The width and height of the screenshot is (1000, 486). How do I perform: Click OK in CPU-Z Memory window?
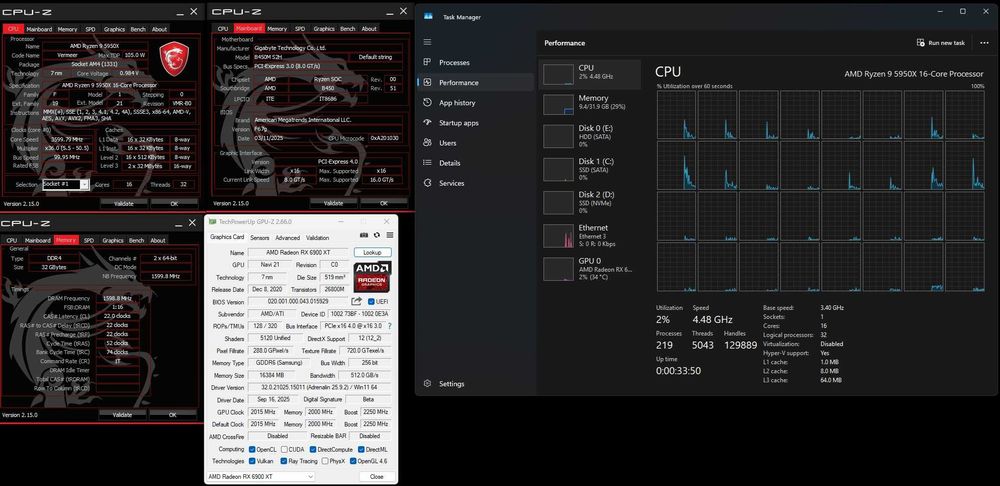[172, 415]
